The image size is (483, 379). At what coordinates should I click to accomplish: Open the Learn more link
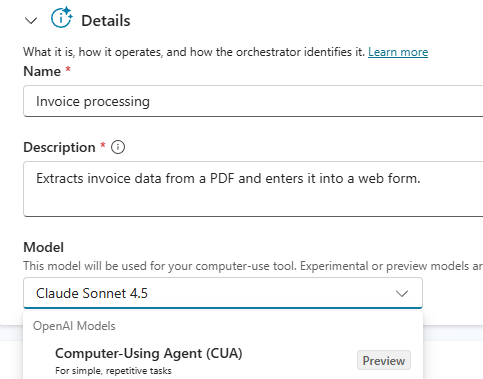(x=398, y=52)
